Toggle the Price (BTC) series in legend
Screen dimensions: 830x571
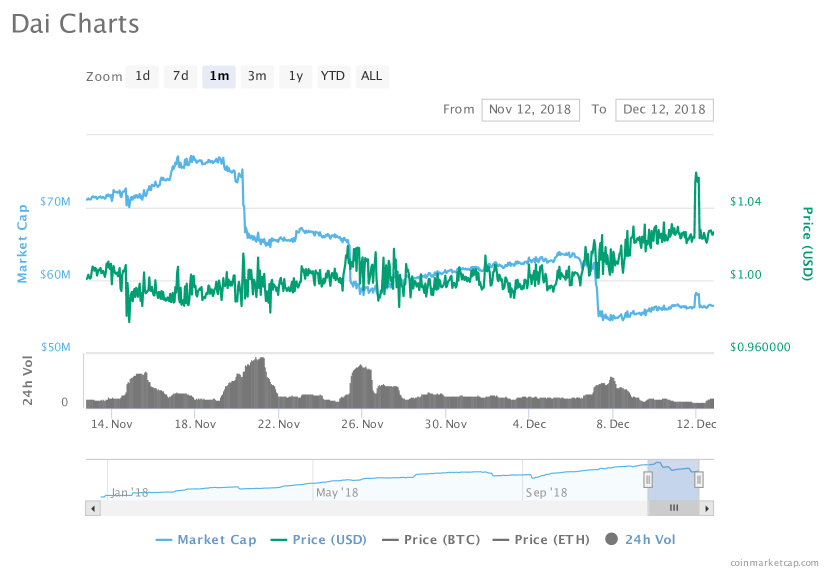click(431, 540)
